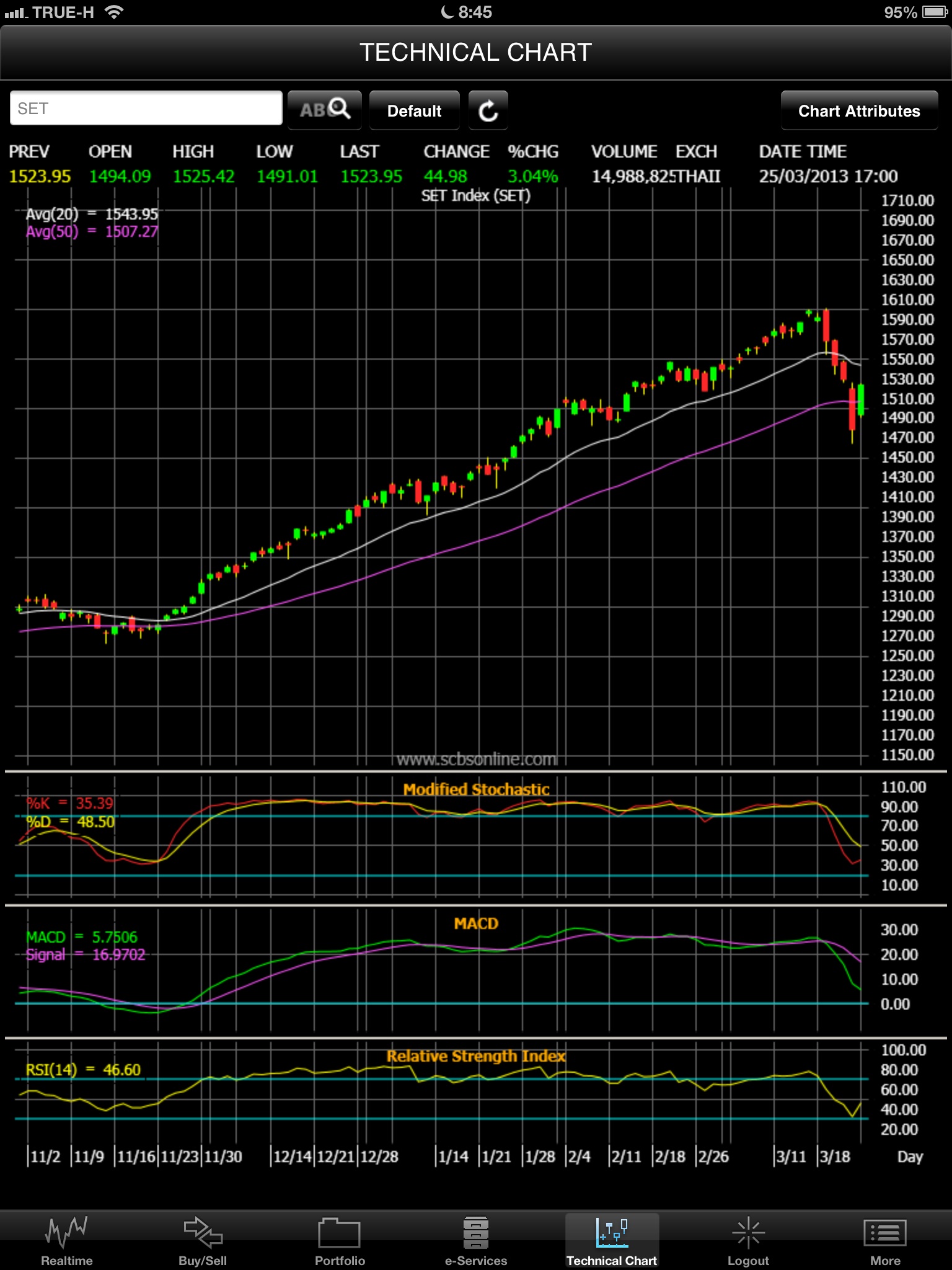Open the Realtime tab
Screen dimensions: 952x1270
67,1240
